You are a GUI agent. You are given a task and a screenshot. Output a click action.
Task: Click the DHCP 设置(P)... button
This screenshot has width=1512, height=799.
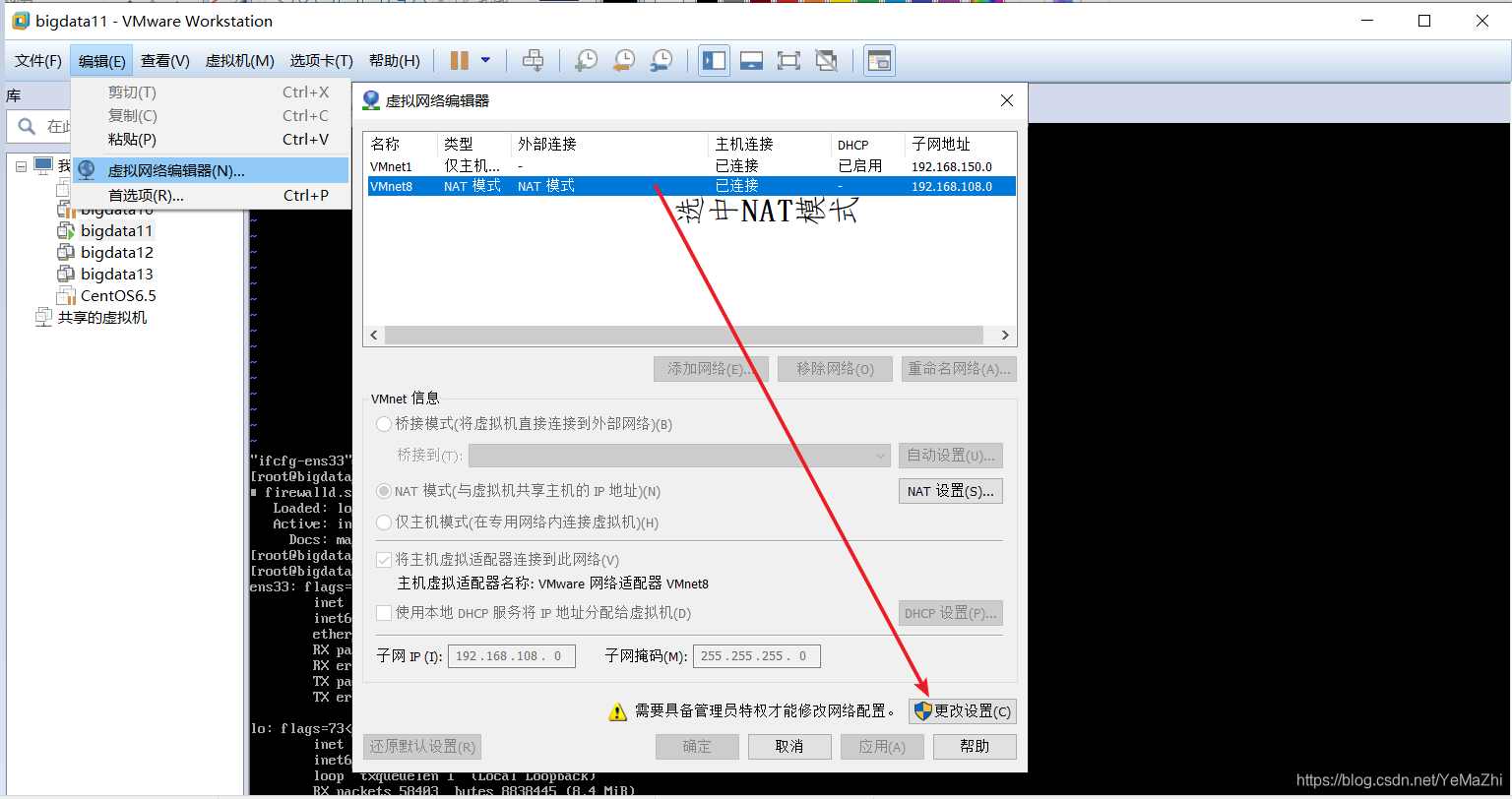(950, 613)
